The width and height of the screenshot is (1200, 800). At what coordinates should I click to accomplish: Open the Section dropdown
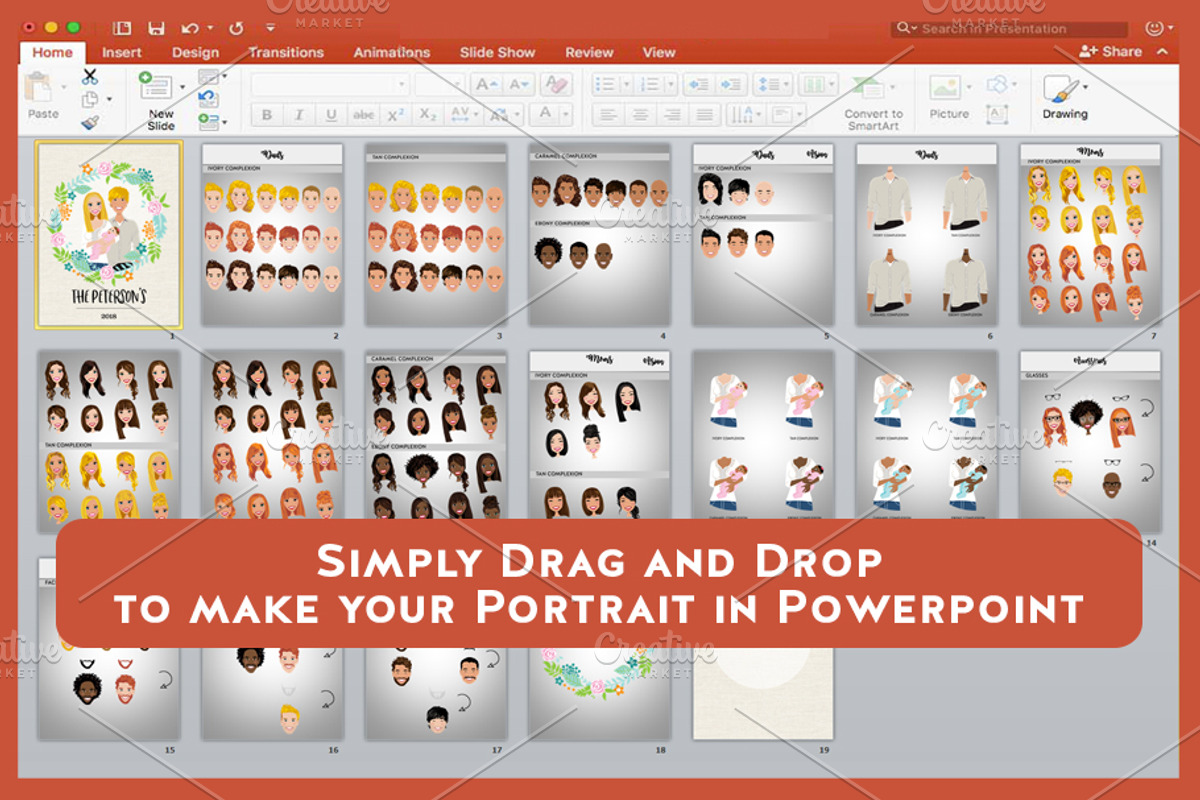[x=212, y=122]
